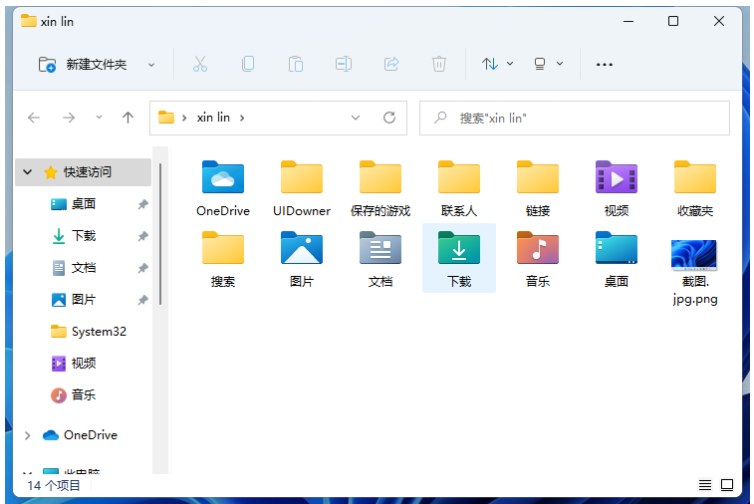Click the Cut scissors icon in toolbar
This screenshot has width=754, height=504.
click(199, 64)
